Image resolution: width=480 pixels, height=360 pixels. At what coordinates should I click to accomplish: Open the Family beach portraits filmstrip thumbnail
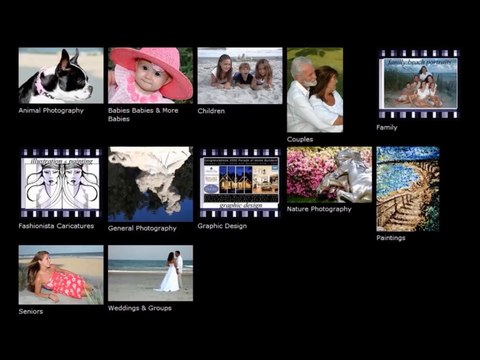pyautogui.click(x=419, y=84)
